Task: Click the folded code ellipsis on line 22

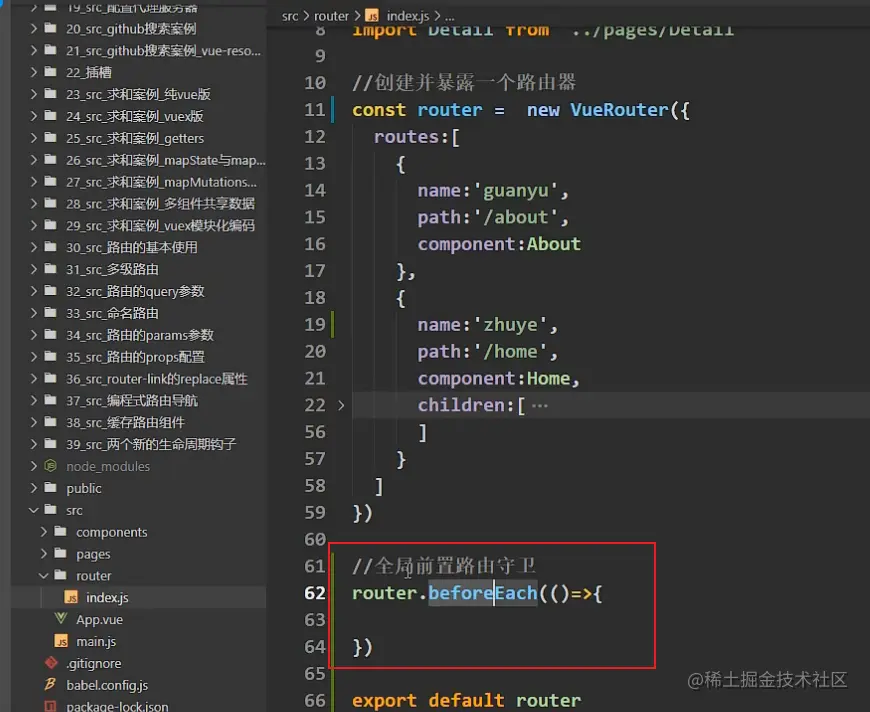Action: tap(539, 406)
